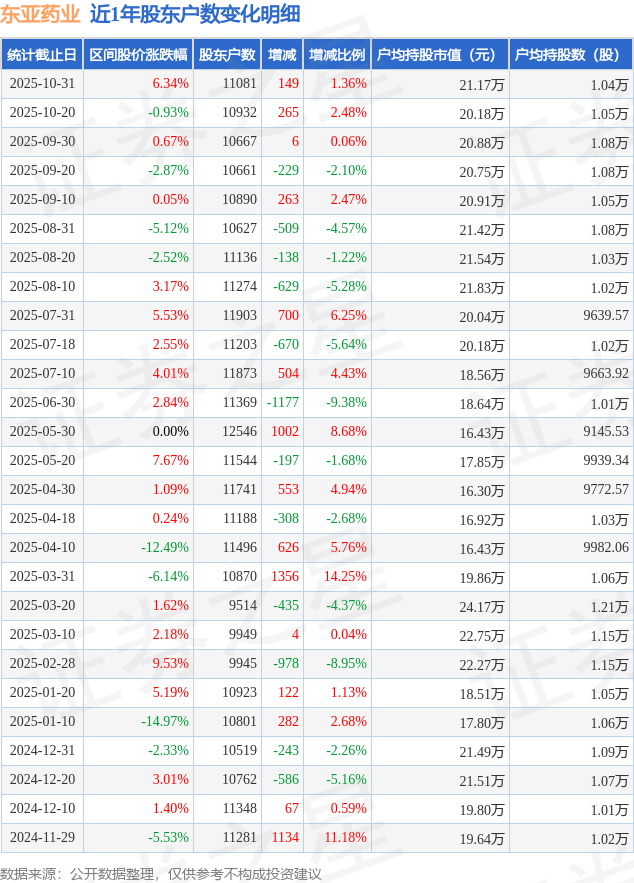
Task: Click the 12546 shareholder count cell
Action: 239,432
